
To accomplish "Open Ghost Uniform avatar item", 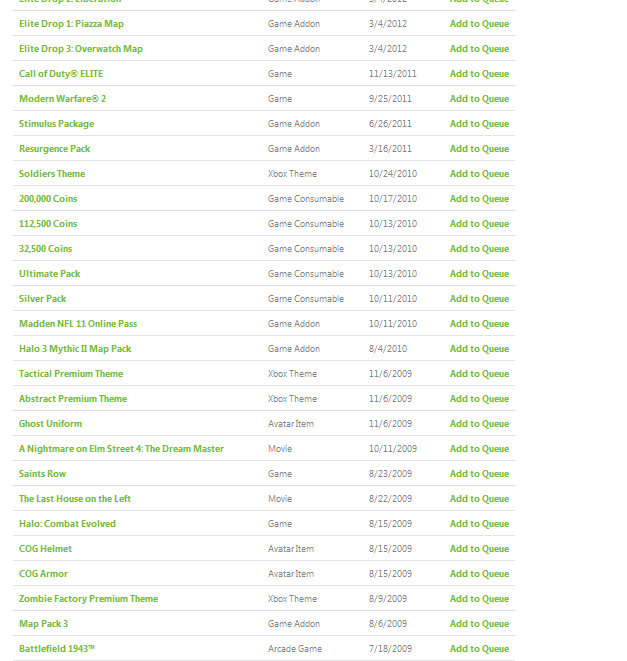I will (x=51, y=424).
